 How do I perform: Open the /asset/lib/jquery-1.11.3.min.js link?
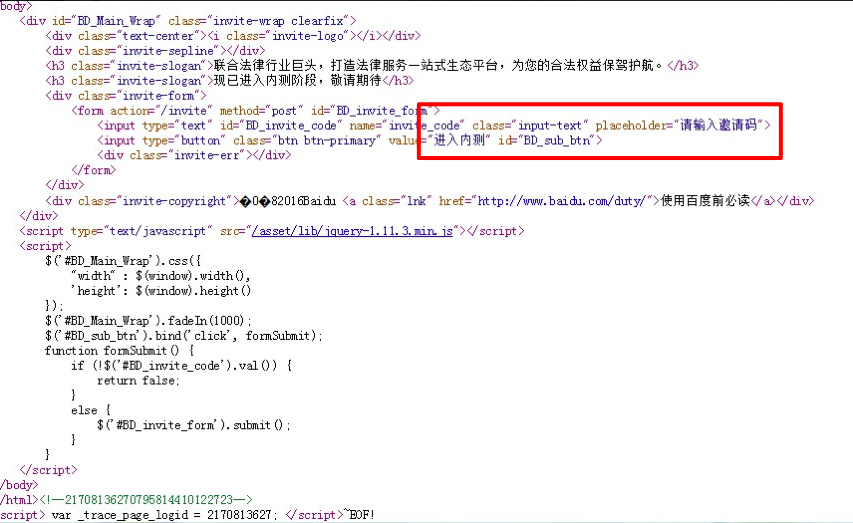coord(353,231)
